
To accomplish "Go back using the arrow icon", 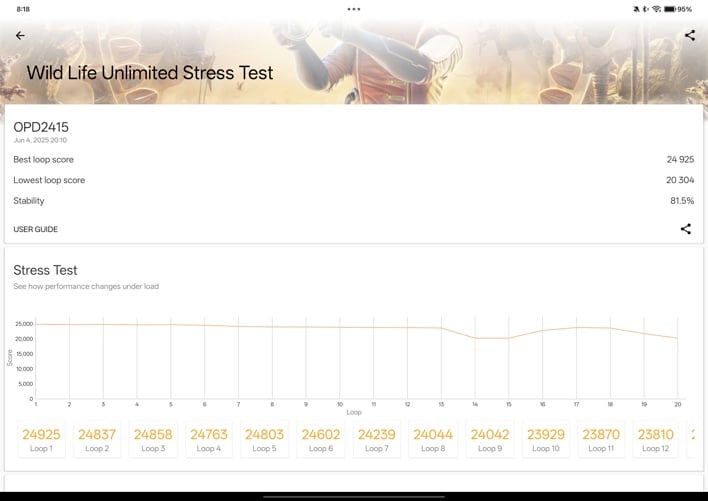I will tap(20, 35).
